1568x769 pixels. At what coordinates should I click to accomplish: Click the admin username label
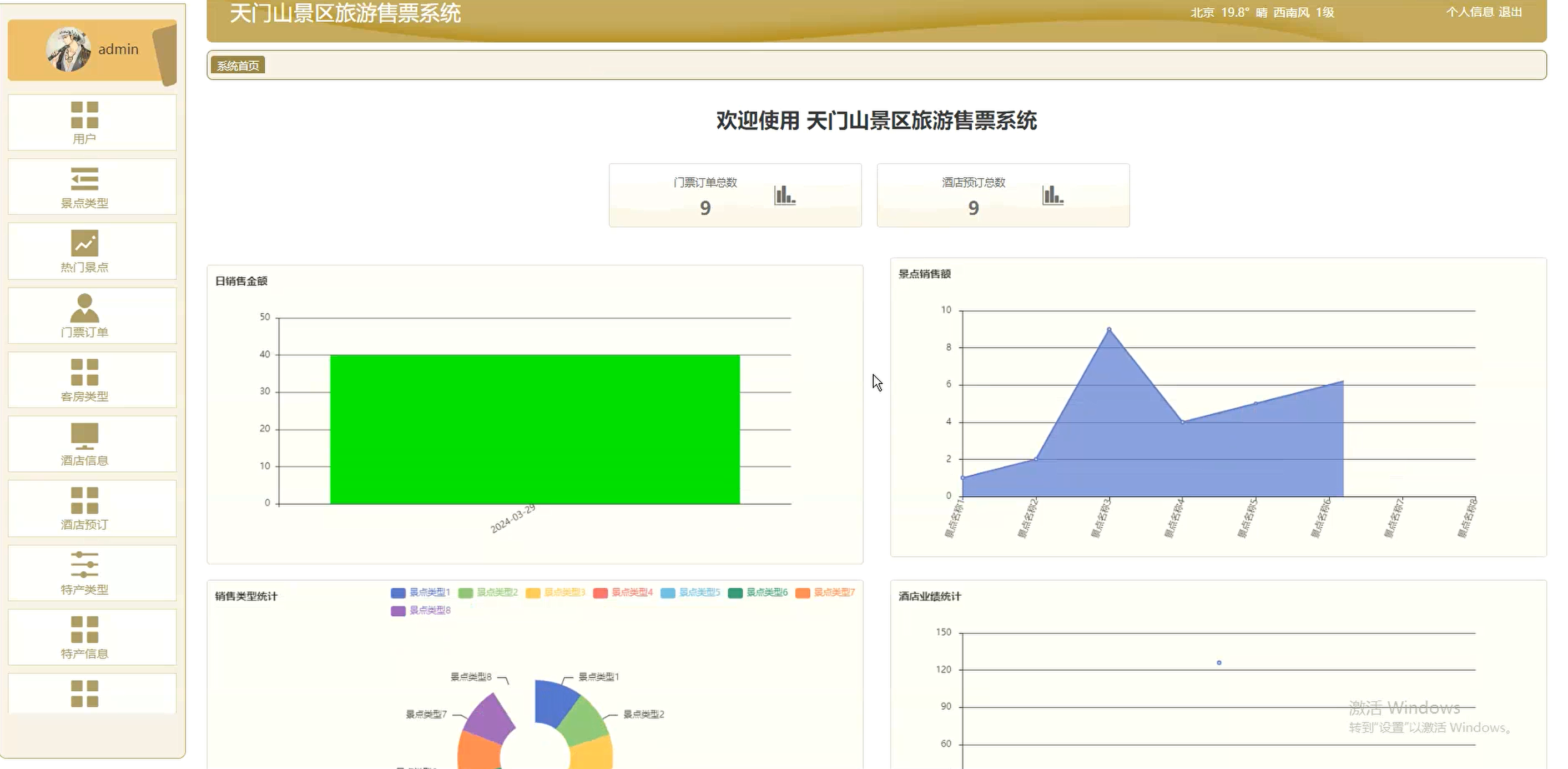pos(119,49)
